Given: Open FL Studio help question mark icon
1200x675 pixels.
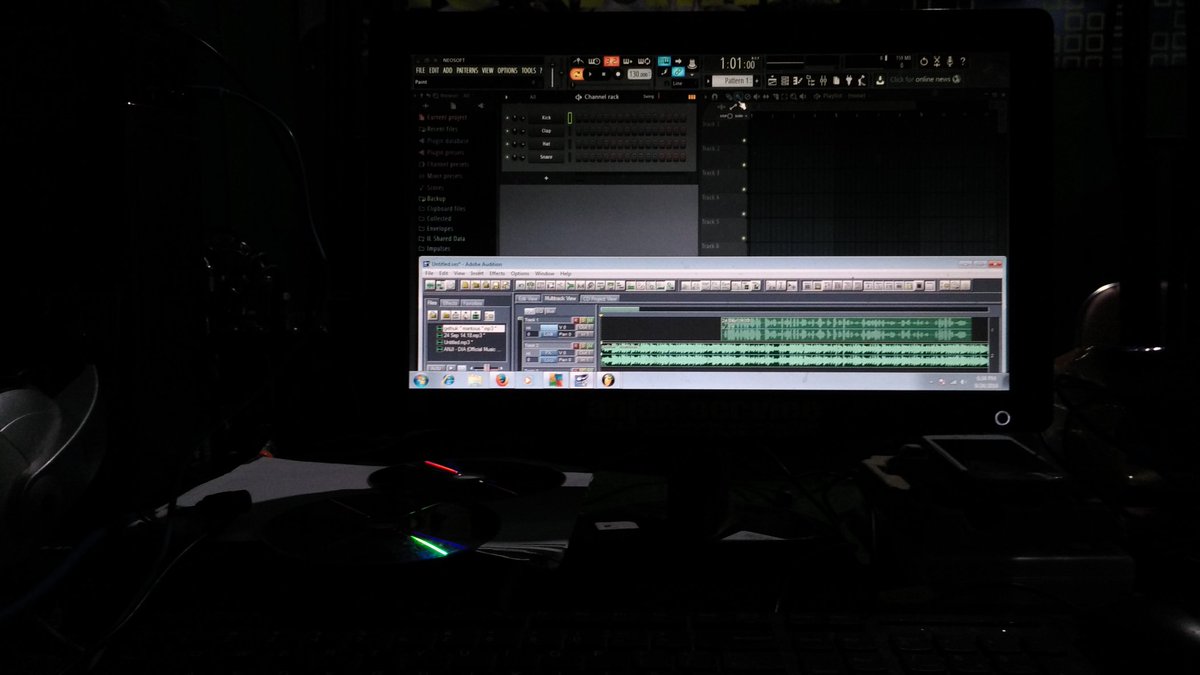Looking at the screenshot, I should click(x=963, y=62).
